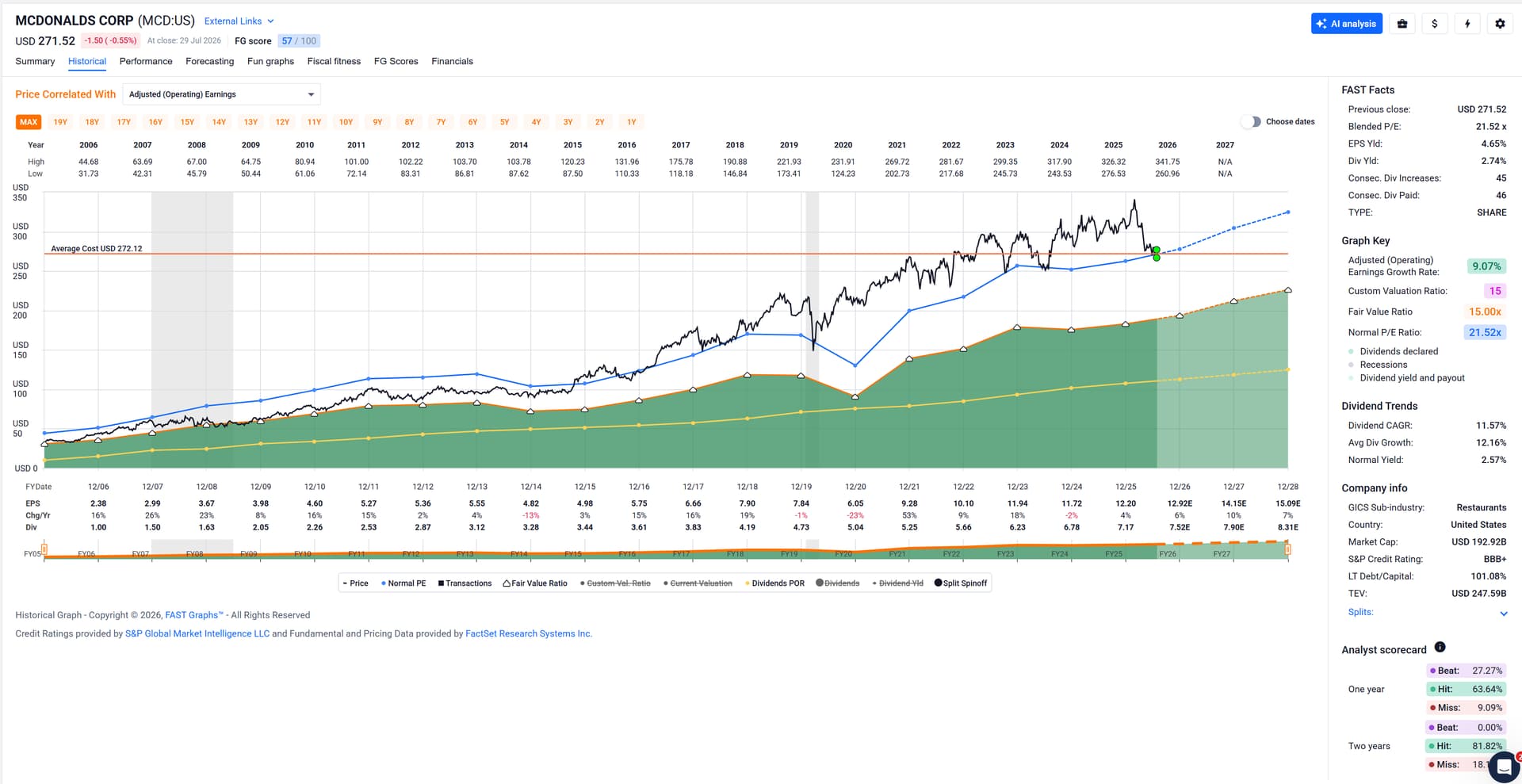Select the 1Y time range
This screenshot has width=1522, height=784.
click(631, 122)
